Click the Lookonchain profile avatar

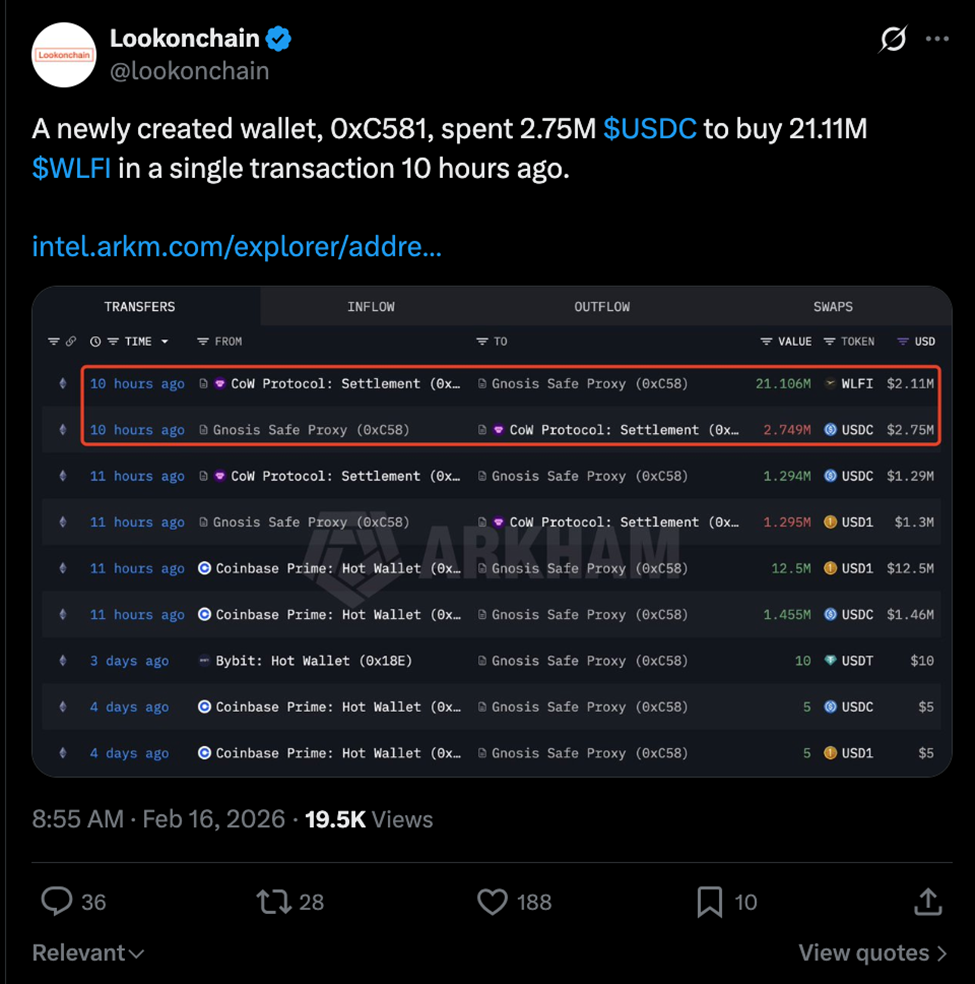tap(64, 54)
